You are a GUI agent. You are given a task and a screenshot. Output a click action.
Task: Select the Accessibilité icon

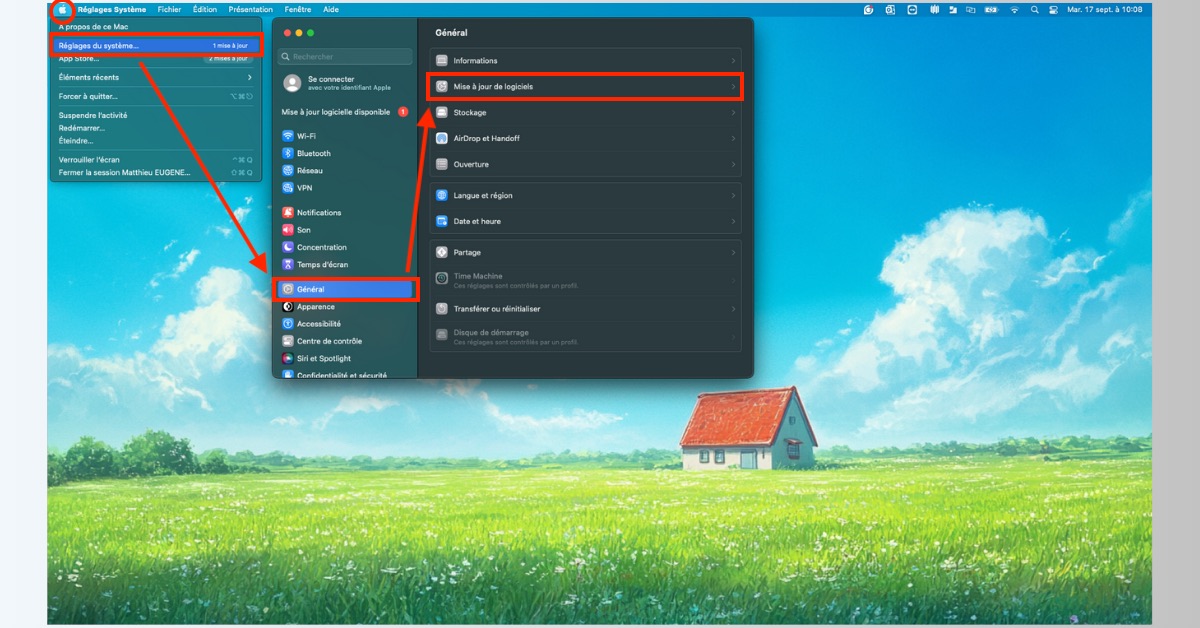click(288, 324)
